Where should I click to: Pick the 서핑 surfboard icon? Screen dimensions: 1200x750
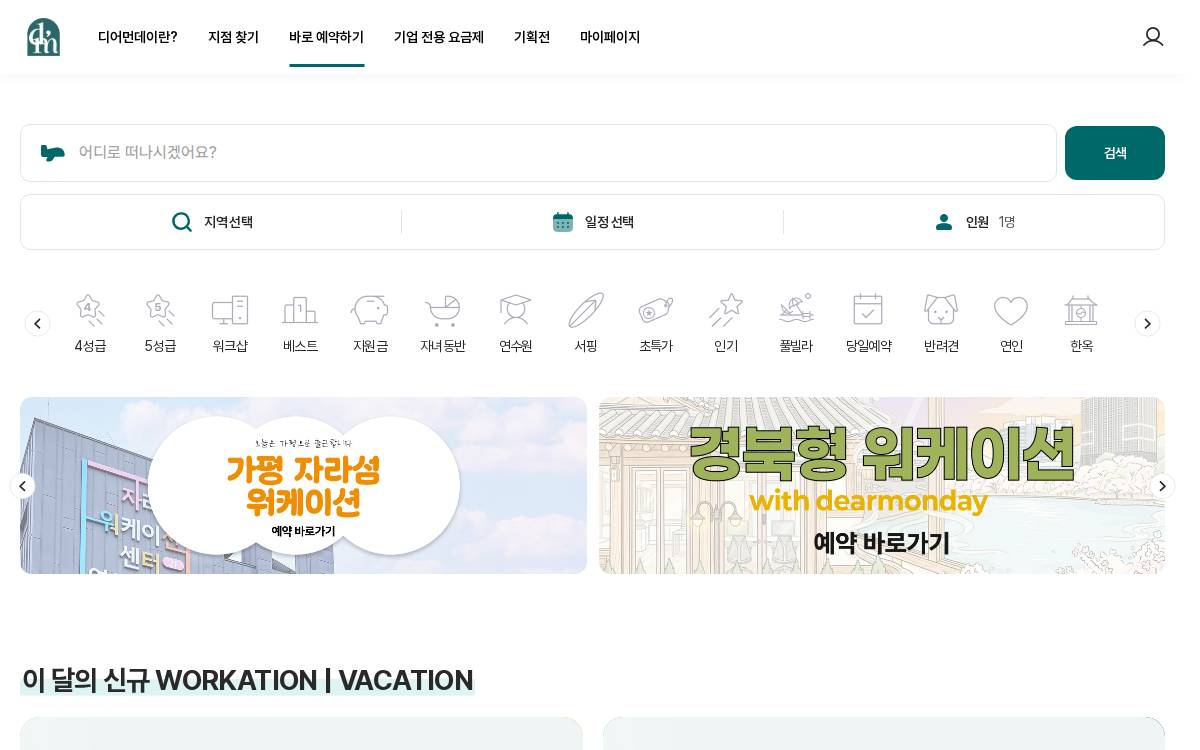point(586,310)
